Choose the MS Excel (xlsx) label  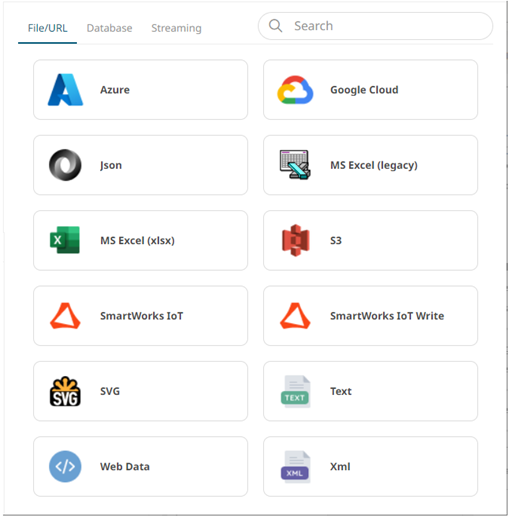coord(138,240)
